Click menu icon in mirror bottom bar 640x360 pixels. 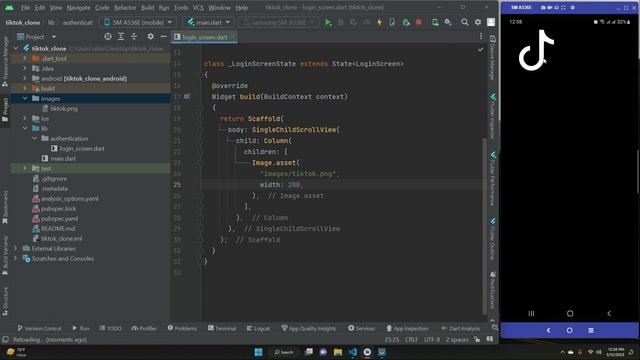591,330
